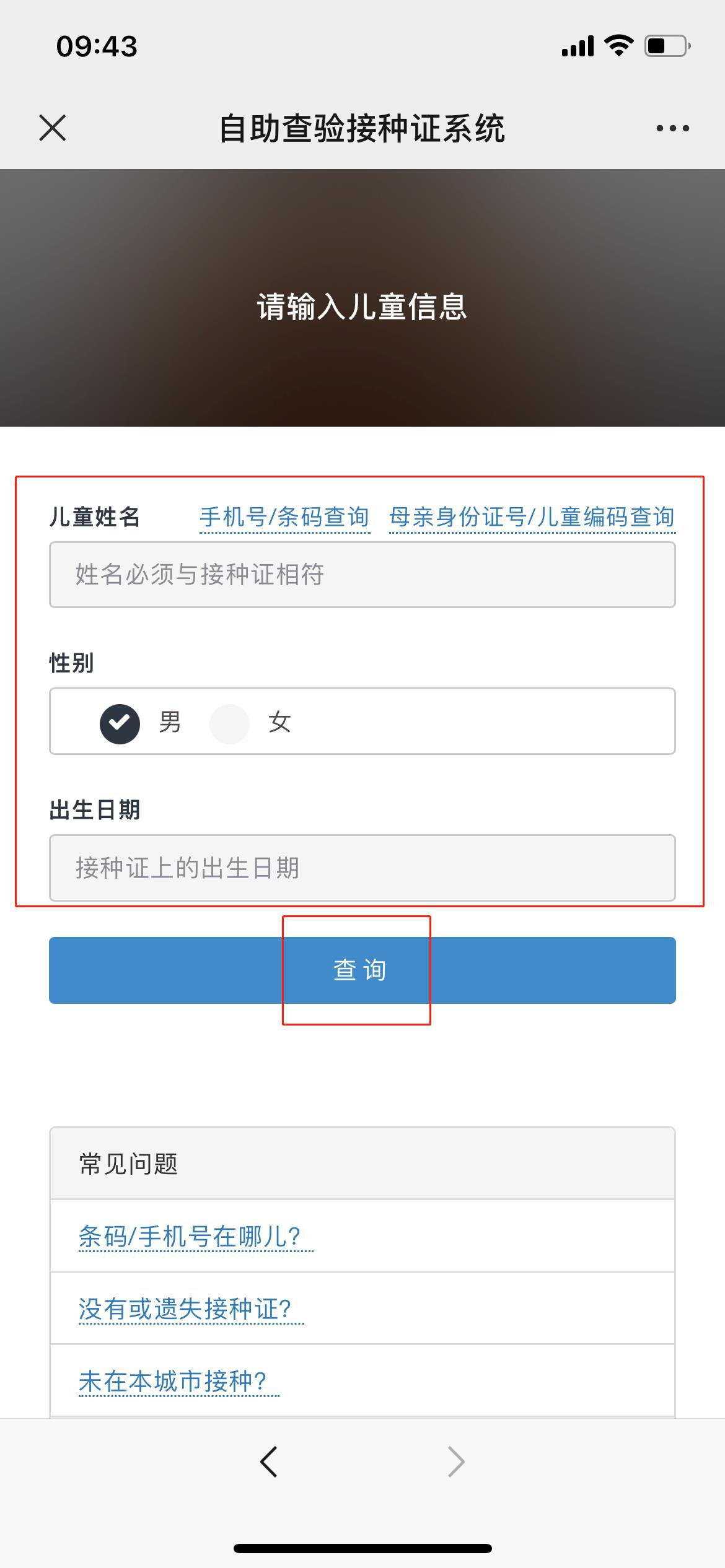Select the 女 gender radio button
The height and width of the screenshot is (1568, 725).
[229, 723]
